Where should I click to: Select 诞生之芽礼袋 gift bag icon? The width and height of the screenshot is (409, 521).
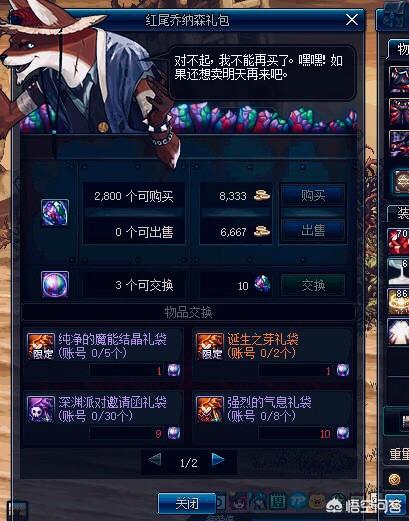(210, 346)
